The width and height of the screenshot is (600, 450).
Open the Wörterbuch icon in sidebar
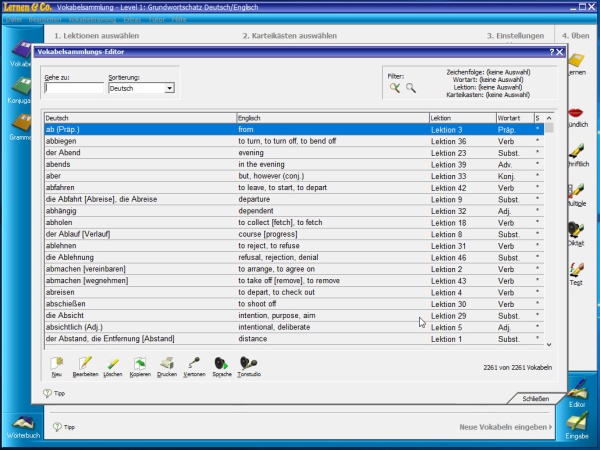[23, 423]
